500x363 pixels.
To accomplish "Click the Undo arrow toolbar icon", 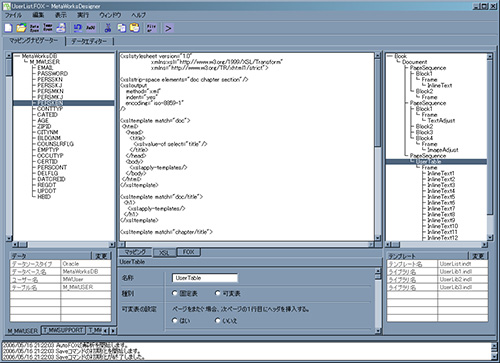I will point(78,28).
